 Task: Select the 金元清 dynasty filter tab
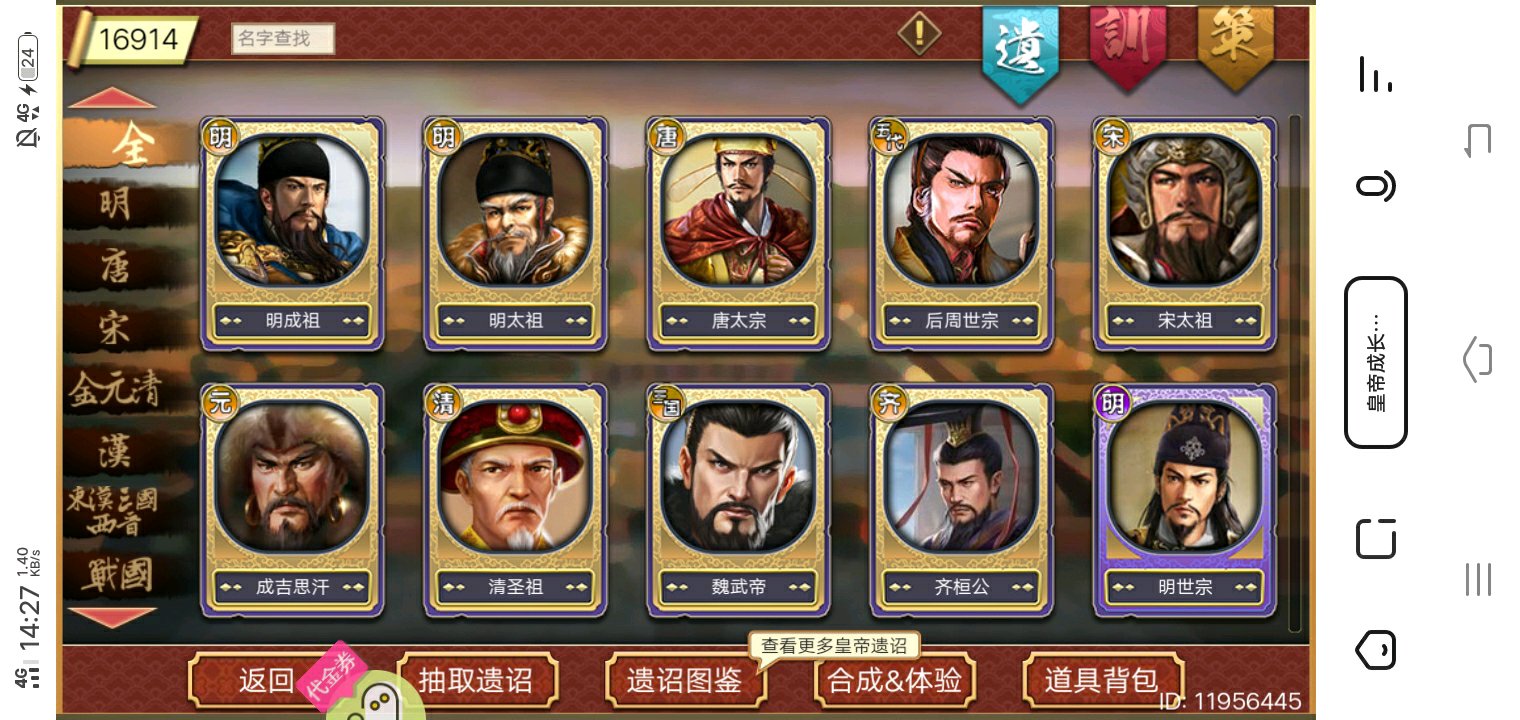[114, 391]
